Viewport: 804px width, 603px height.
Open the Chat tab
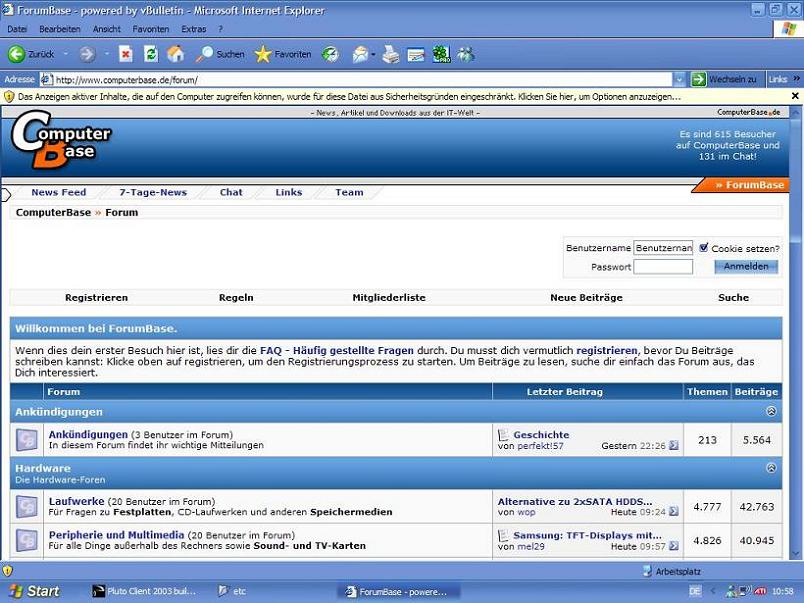point(231,192)
